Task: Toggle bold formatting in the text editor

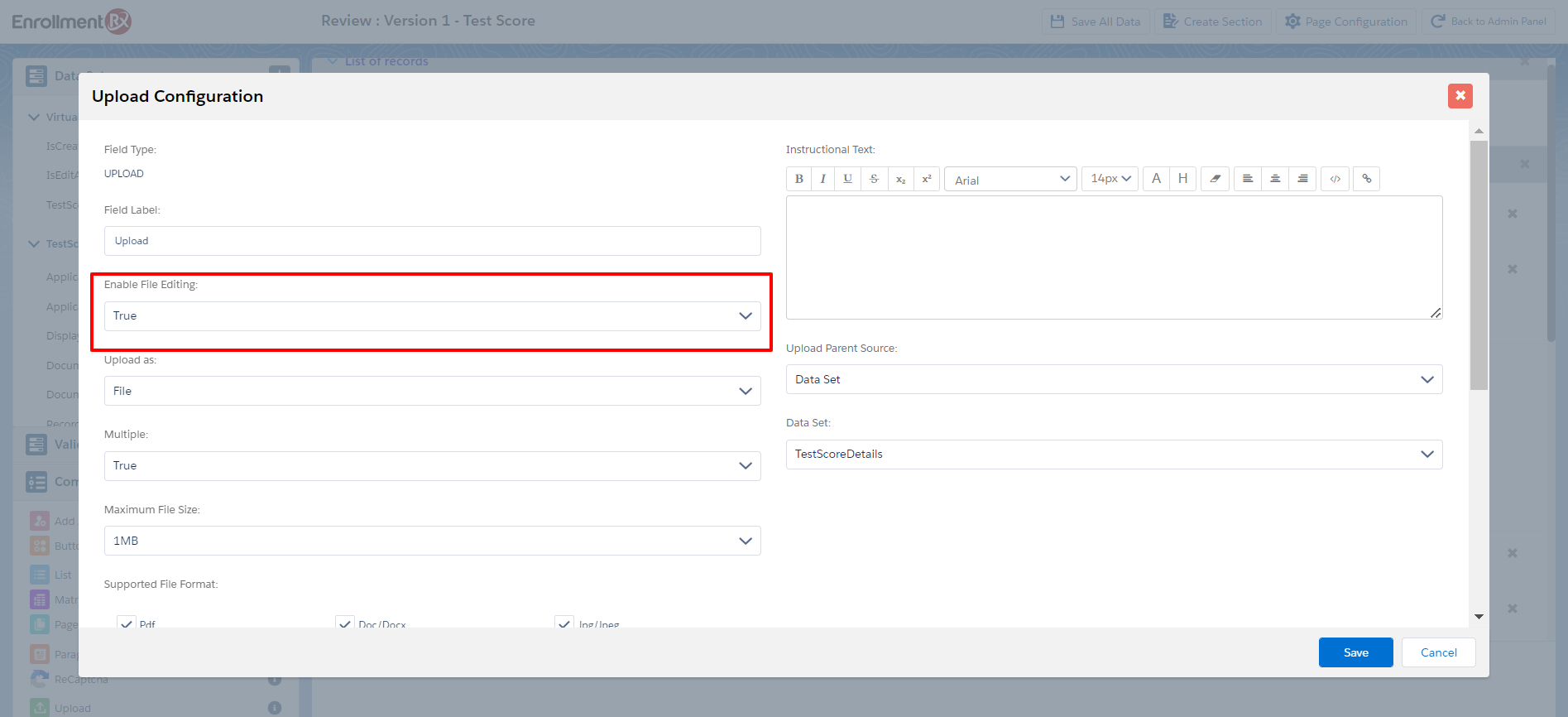Action: (798, 179)
